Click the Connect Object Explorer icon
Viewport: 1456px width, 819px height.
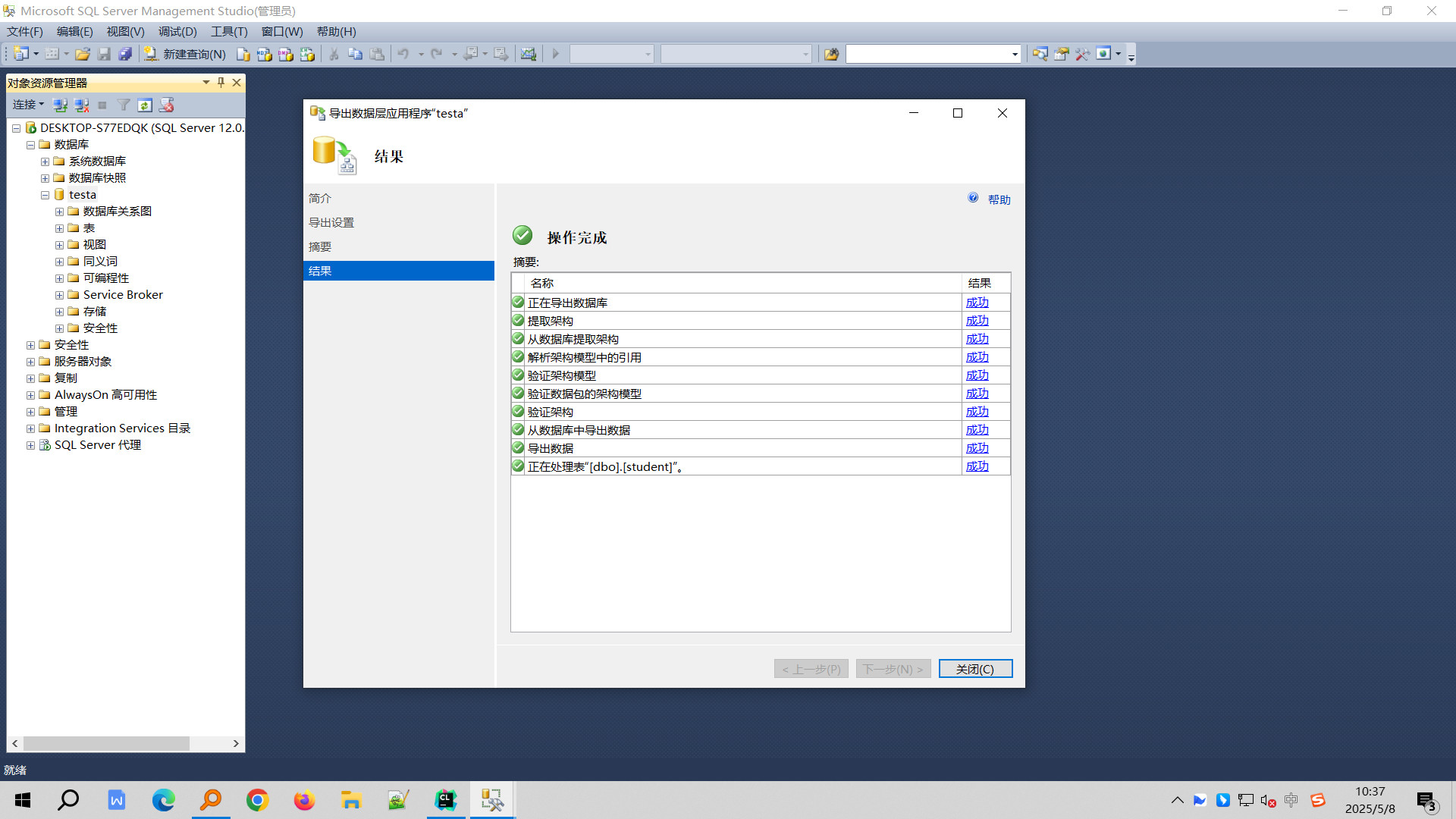tap(61, 105)
